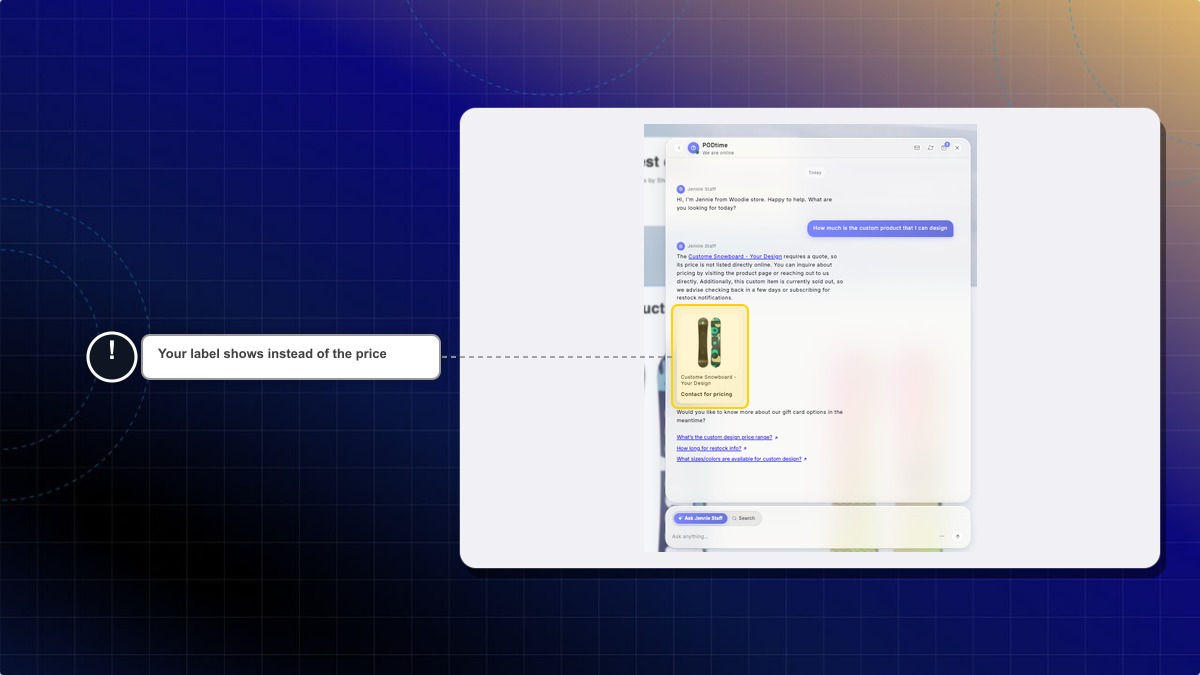Click the PODtime title text
The image size is (1200, 675).
click(715, 145)
